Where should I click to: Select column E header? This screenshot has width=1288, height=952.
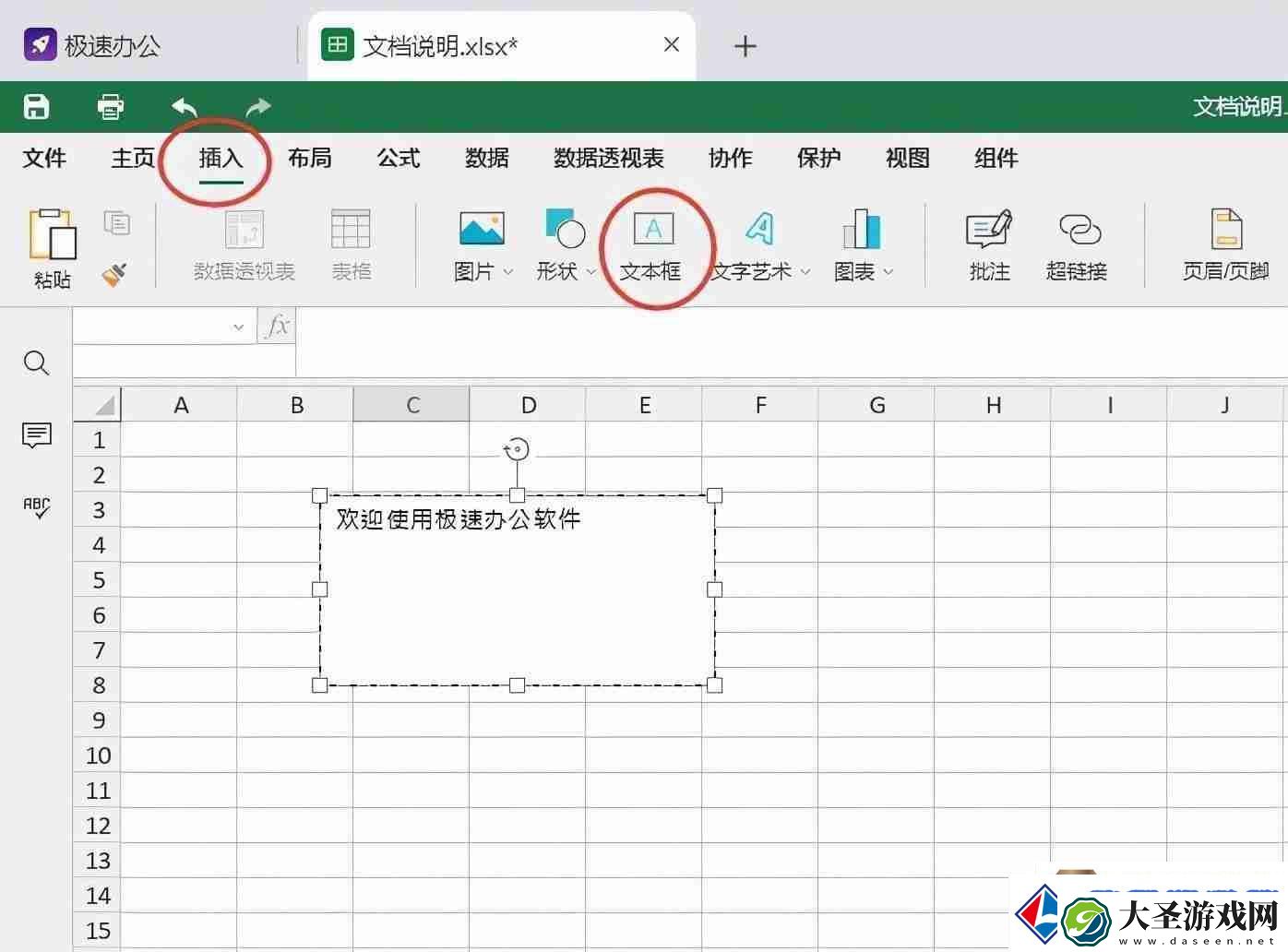coord(644,404)
